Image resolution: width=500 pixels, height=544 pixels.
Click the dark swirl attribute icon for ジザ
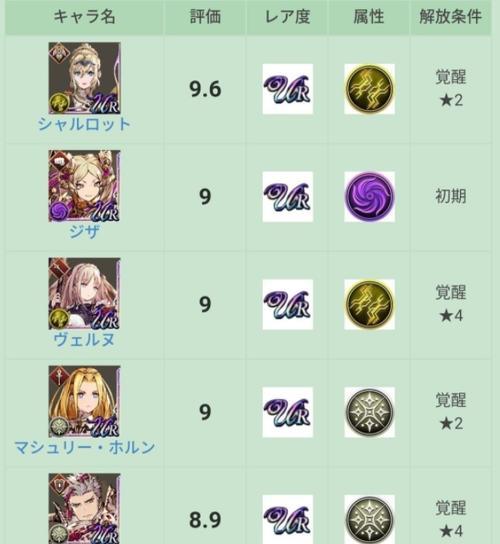point(369,197)
